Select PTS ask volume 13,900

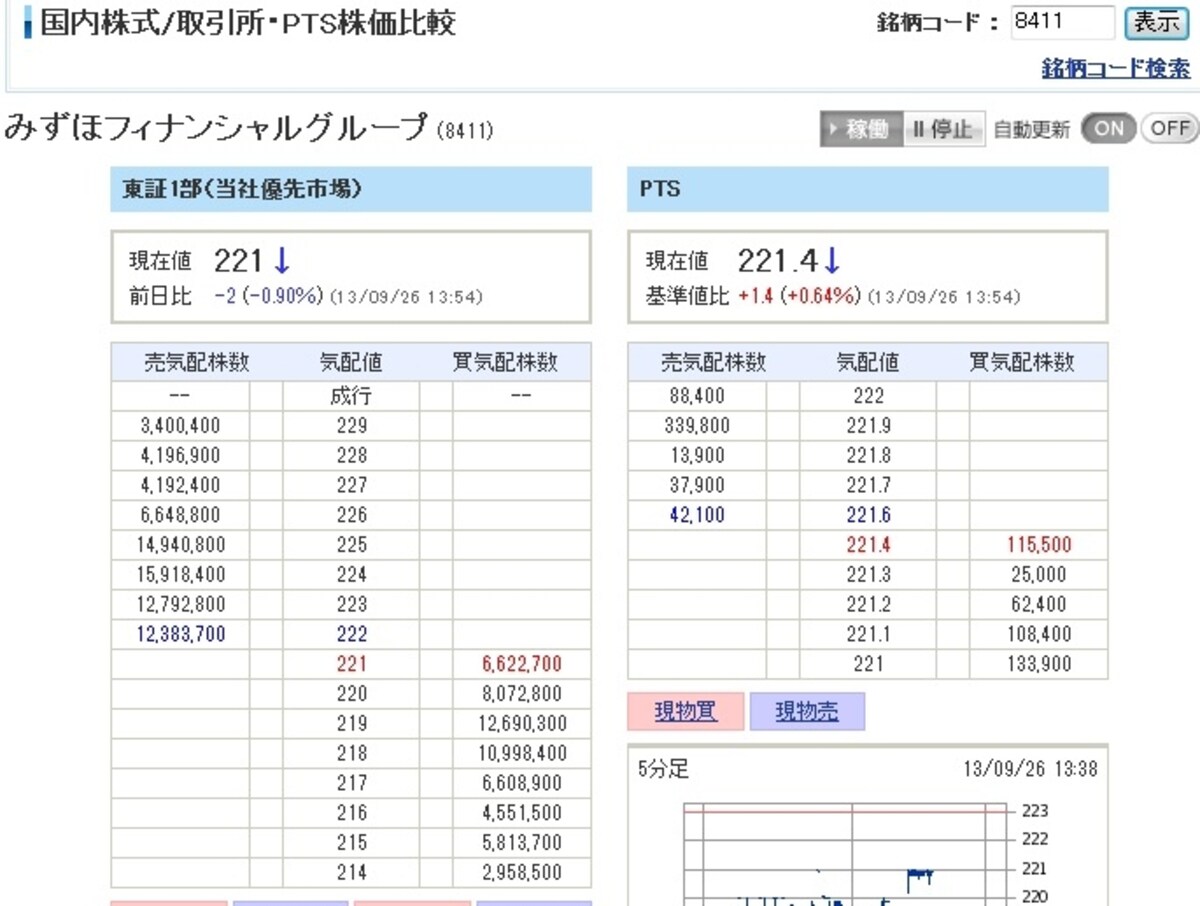click(x=697, y=456)
